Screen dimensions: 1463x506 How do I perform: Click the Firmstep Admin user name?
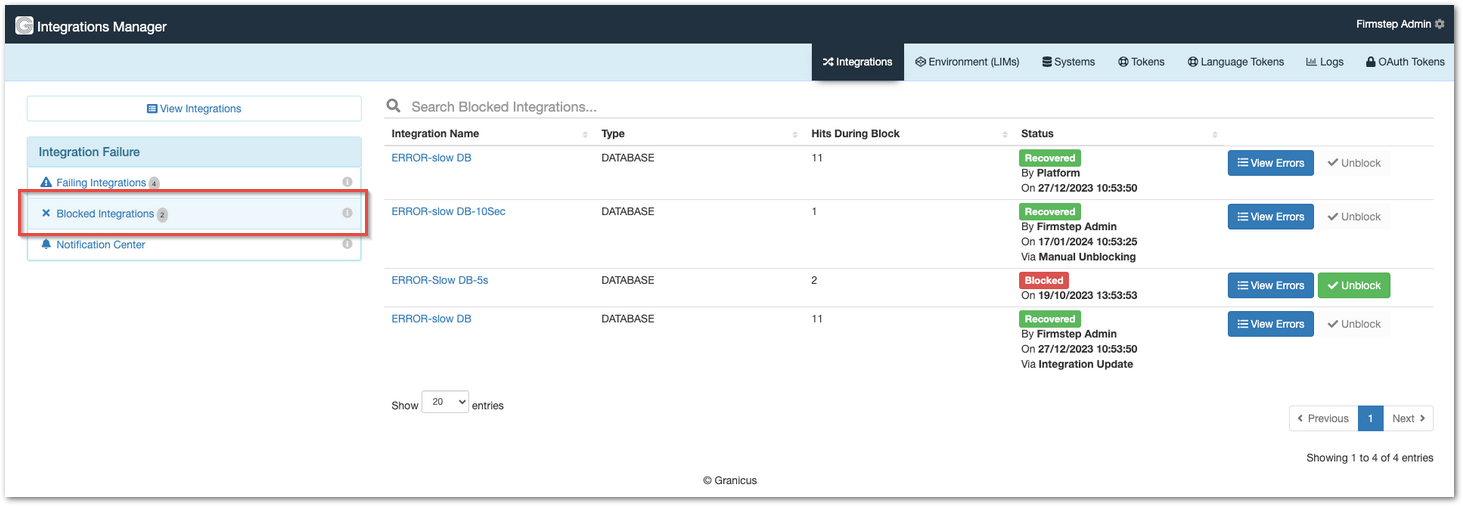[1393, 24]
